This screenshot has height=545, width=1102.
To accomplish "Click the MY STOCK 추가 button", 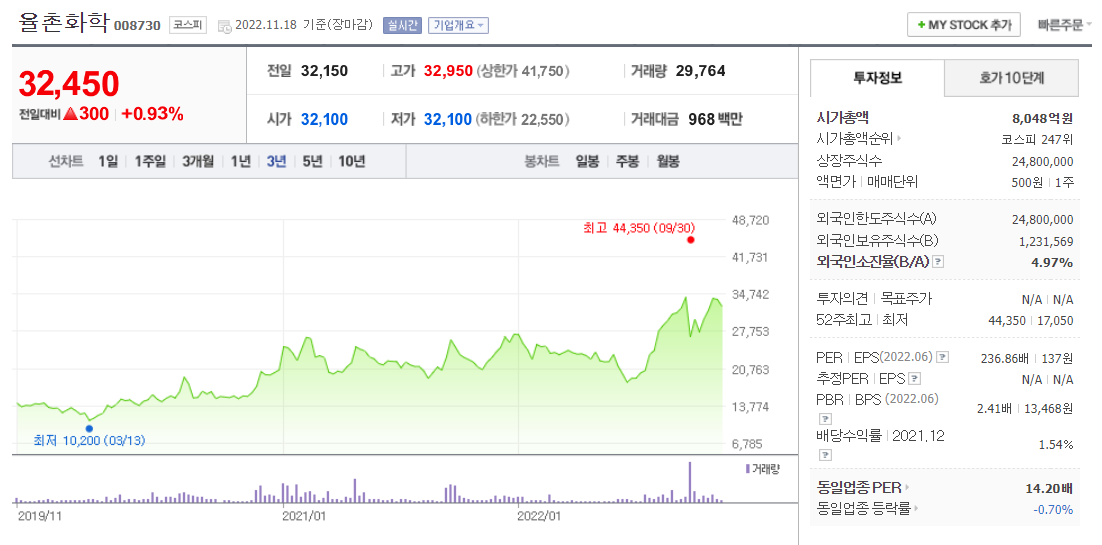I will 964,25.
